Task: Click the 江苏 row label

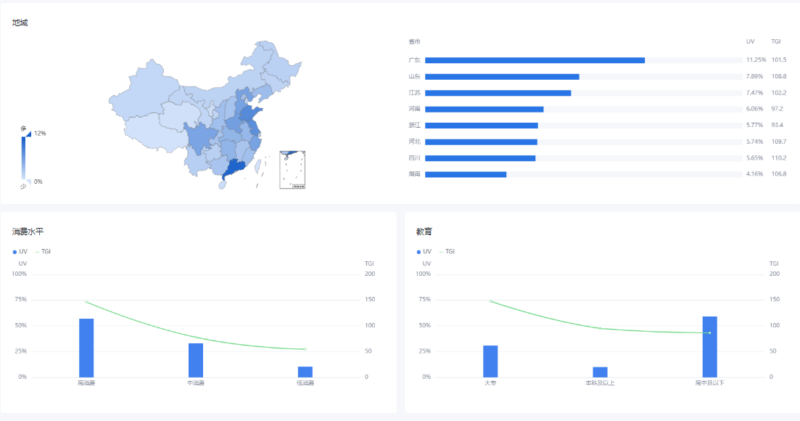Action: point(414,93)
